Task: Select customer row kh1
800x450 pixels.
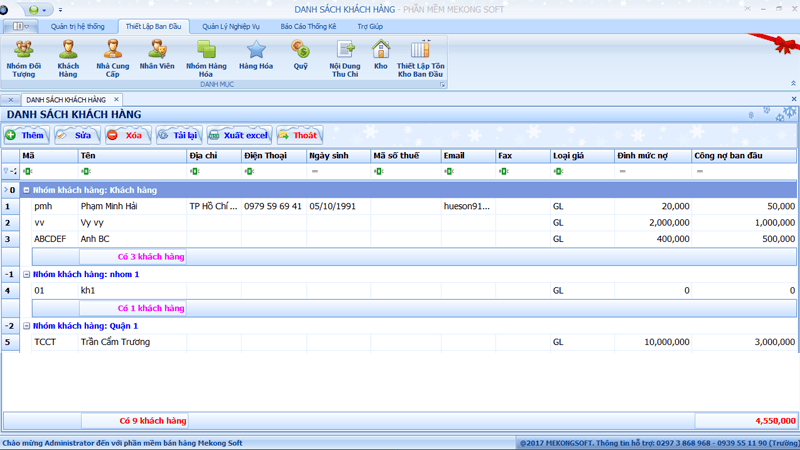Action: pos(399,291)
